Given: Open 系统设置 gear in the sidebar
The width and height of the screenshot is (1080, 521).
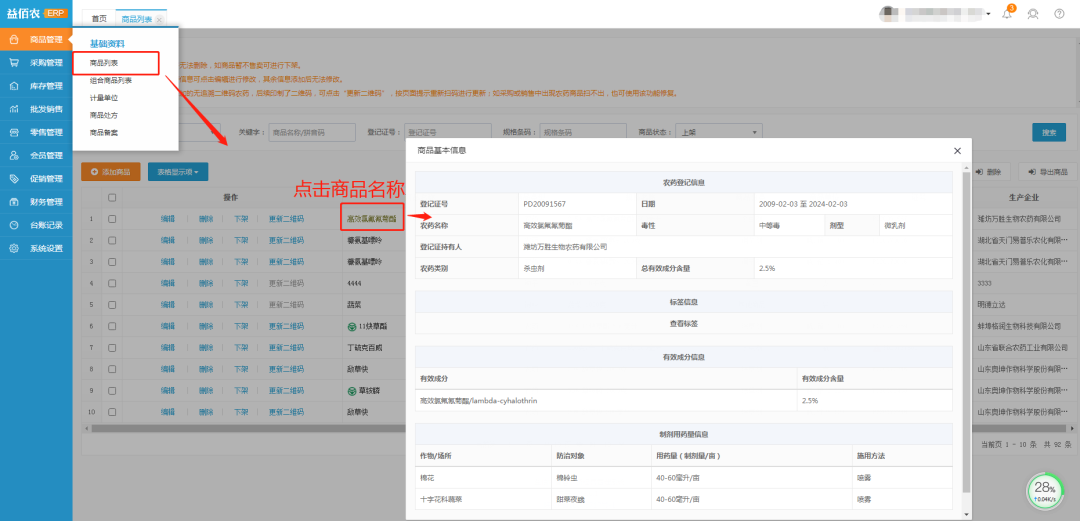Looking at the screenshot, I should (x=36, y=248).
